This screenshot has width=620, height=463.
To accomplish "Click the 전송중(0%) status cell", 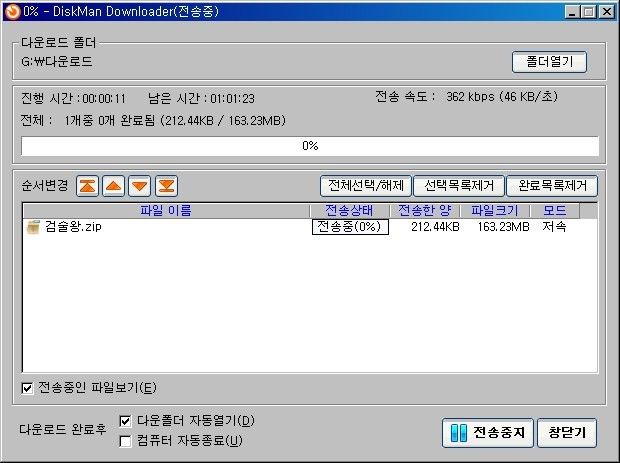I will [x=350, y=227].
